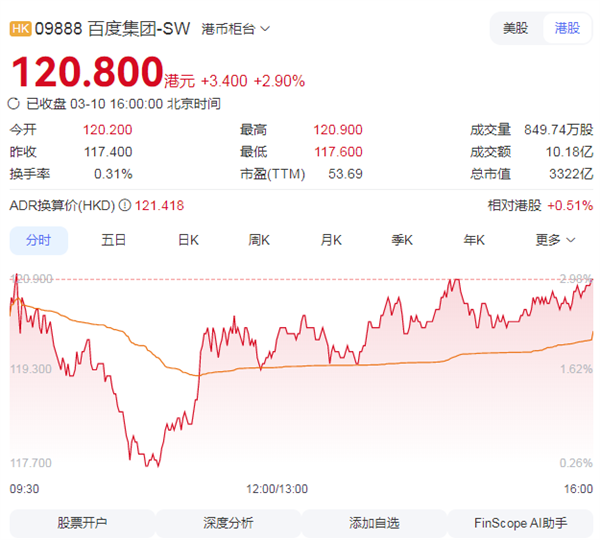Viewport: 600px width, 540px height.
Task: Click the 添加自选 button
Action: click(374, 523)
